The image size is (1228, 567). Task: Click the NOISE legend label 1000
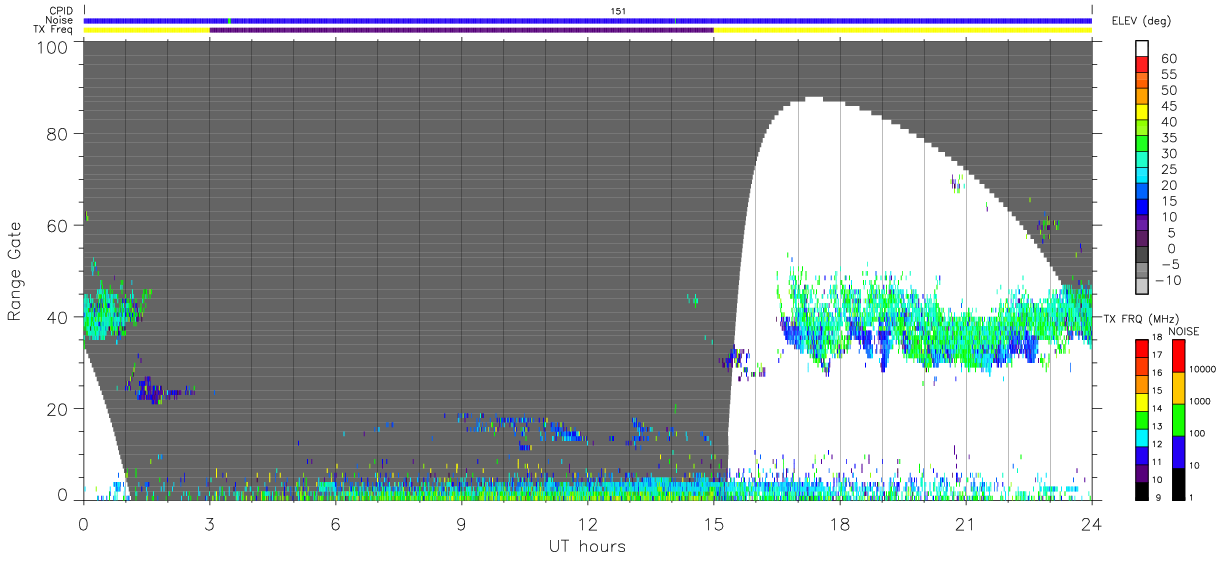pyautogui.click(x=1200, y=401)
